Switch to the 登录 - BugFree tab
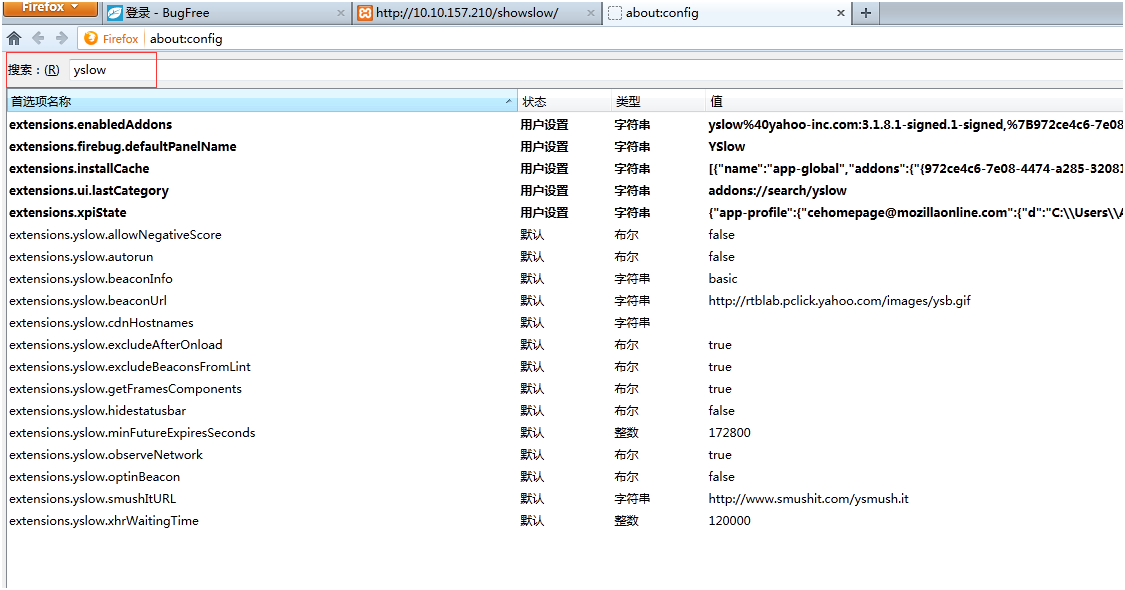The width and height of the screenshot is (1125, 590). [227, 13]
